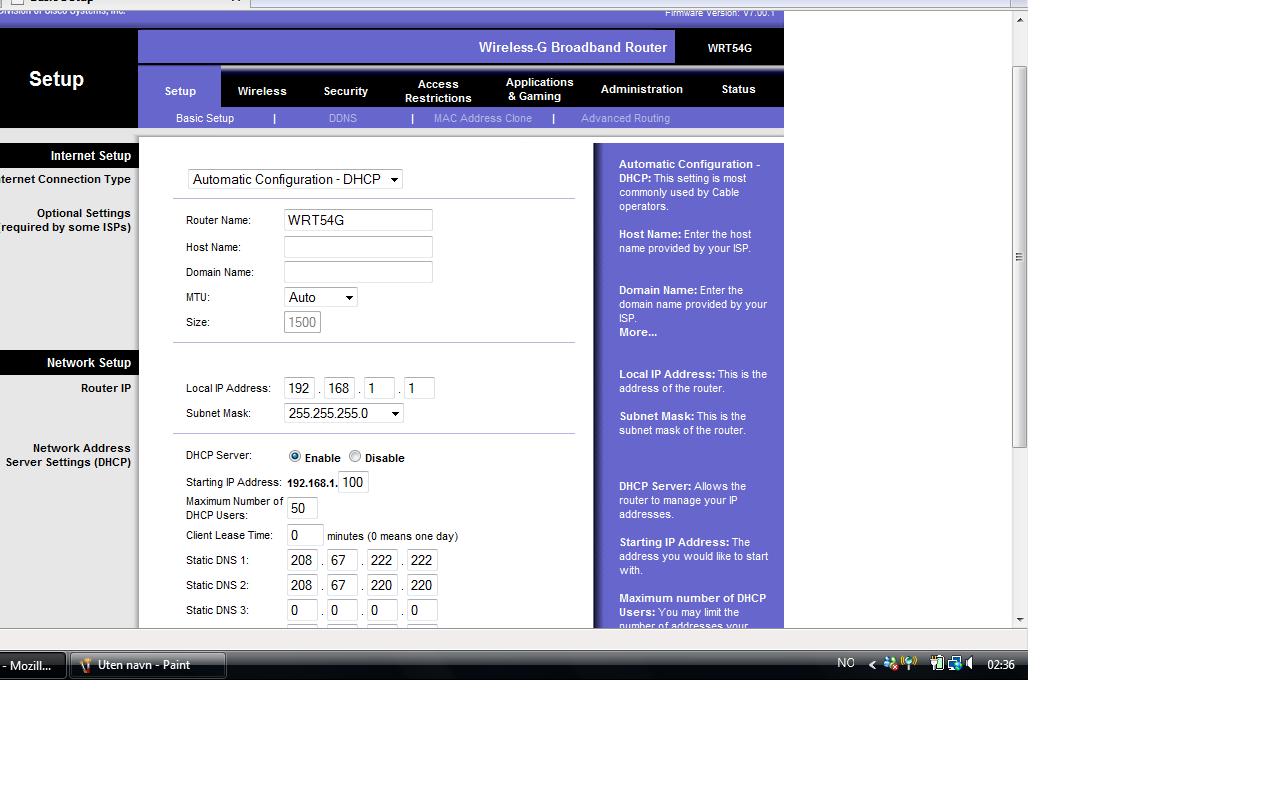The width and height of the screenshot is (1280, 800).
Task: Open the Setup main tab
Action: [180, 91]
